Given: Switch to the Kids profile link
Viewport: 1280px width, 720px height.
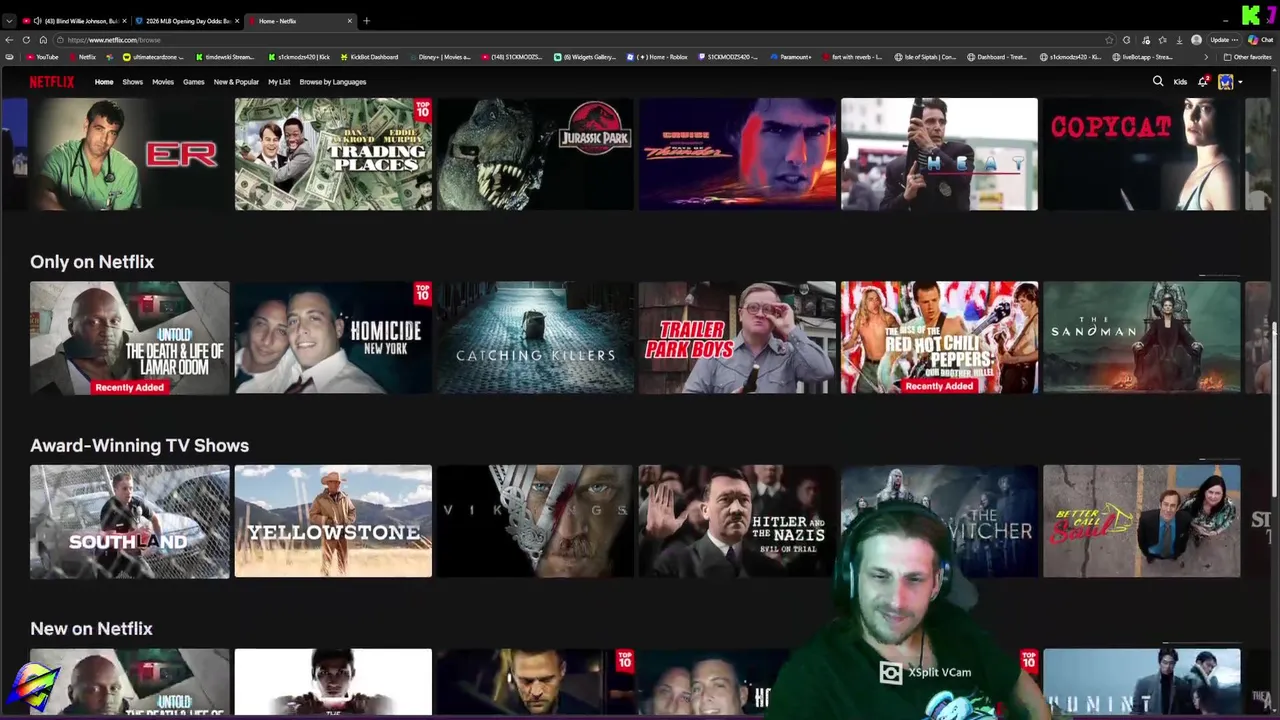Looking at the screenshot, I should click(1180, 82).
